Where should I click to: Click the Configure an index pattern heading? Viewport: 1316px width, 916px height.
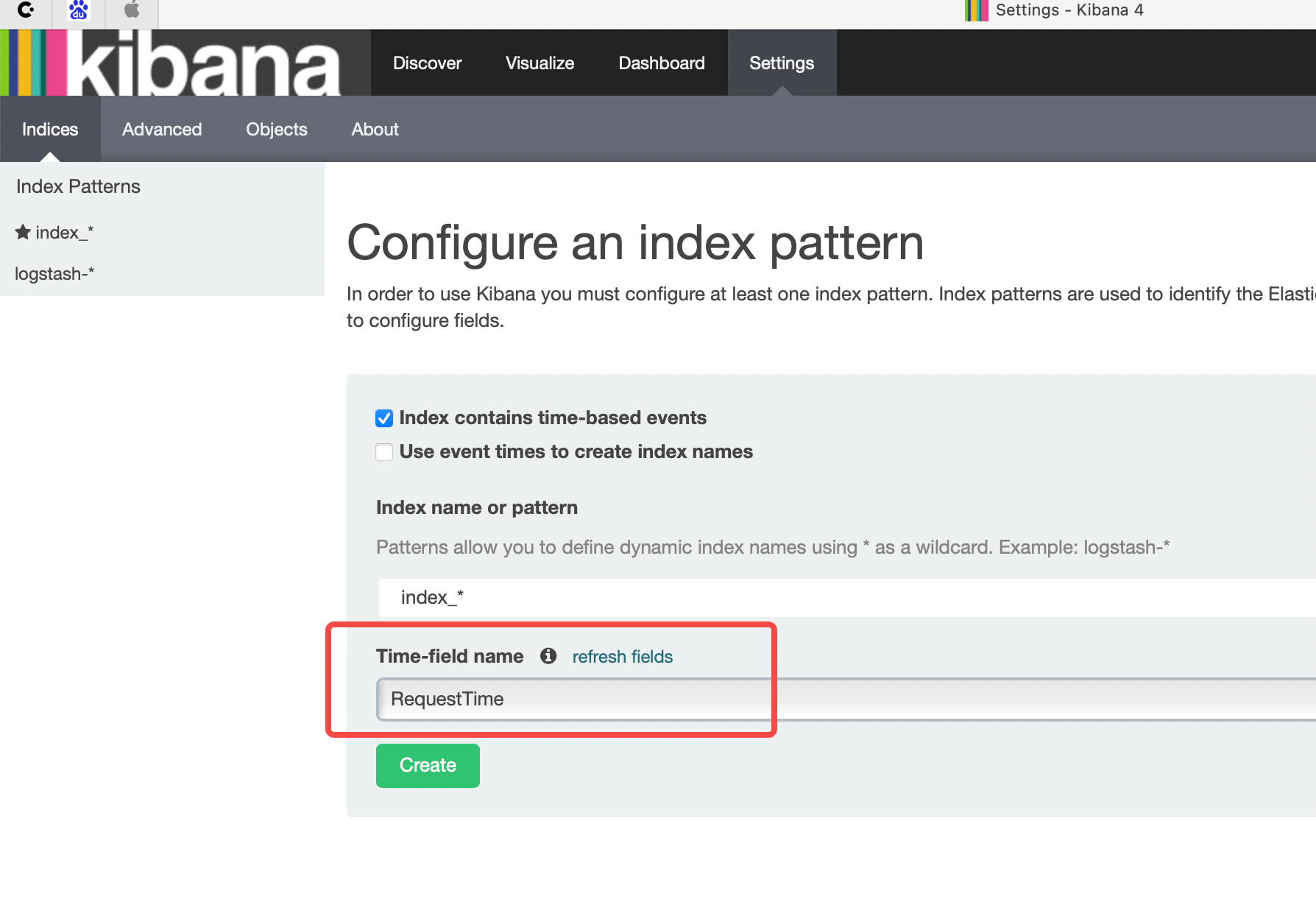coord(635,242)
